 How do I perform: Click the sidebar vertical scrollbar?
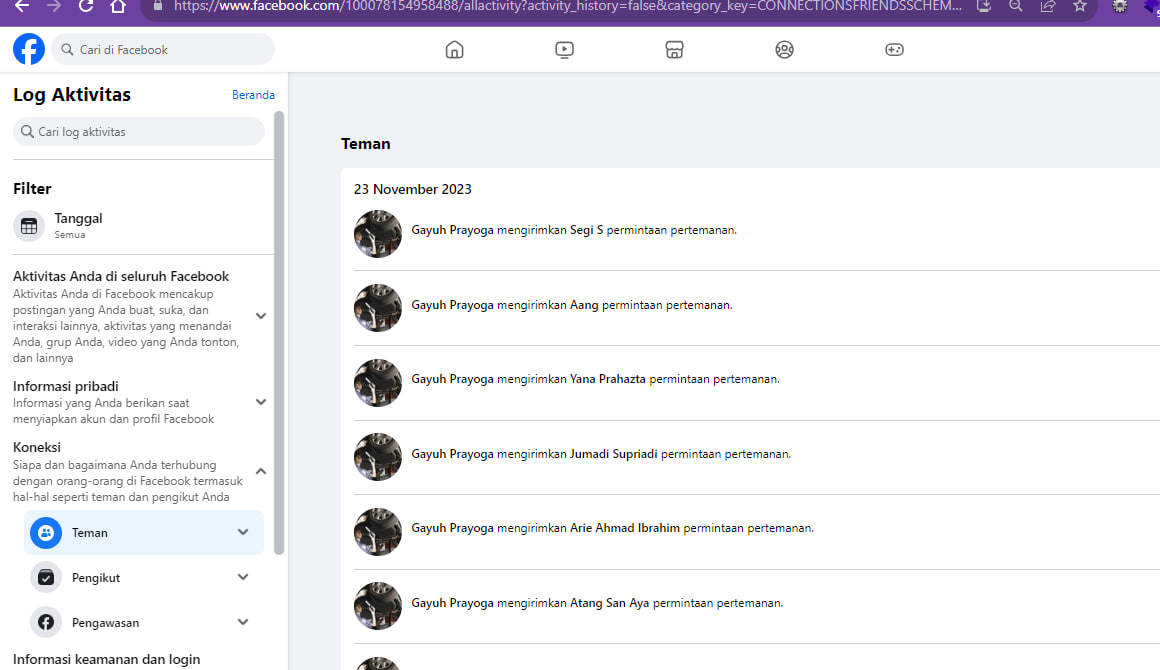[279, 333]
